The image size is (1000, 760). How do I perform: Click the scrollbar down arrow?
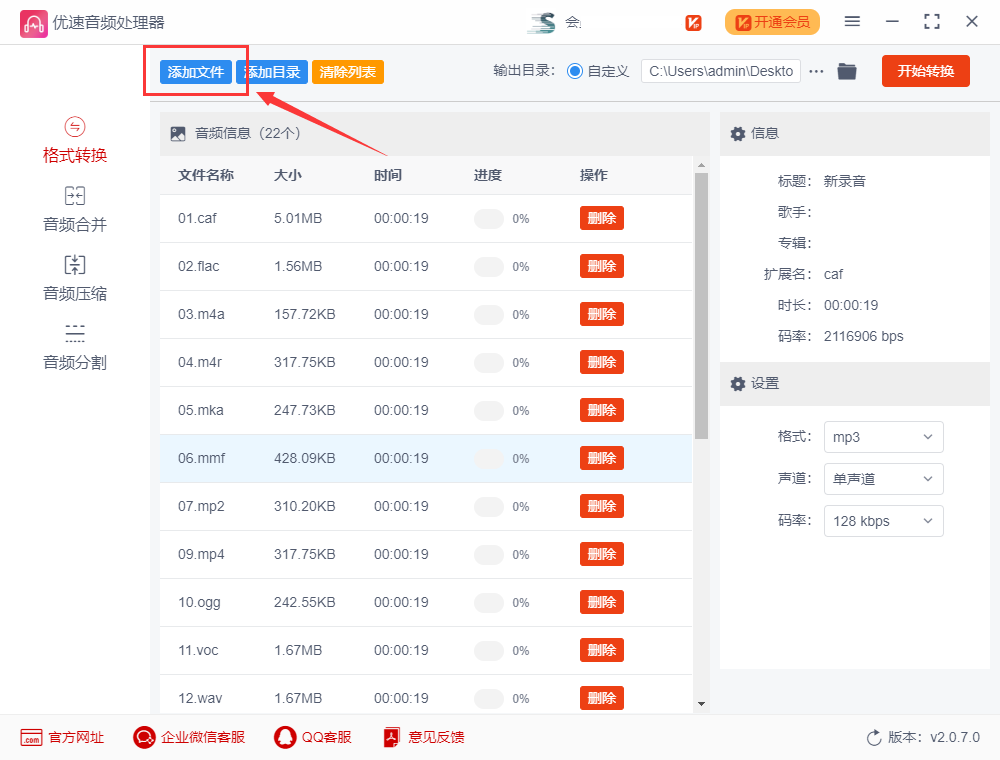pyautogui.click(x=702, y=704)
